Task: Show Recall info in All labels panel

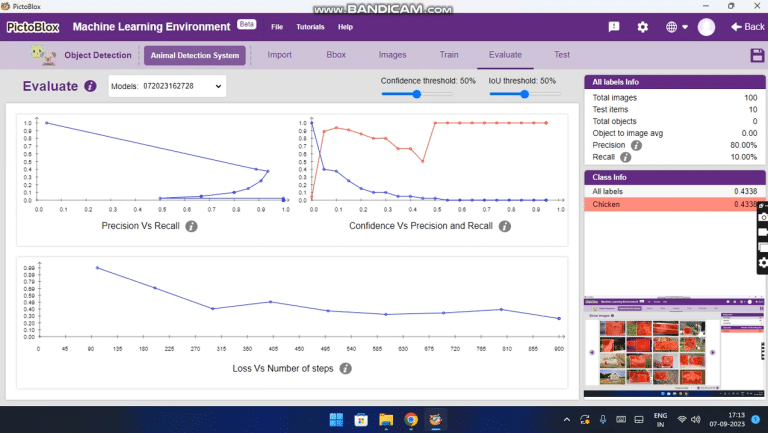Action: [625, 157]
